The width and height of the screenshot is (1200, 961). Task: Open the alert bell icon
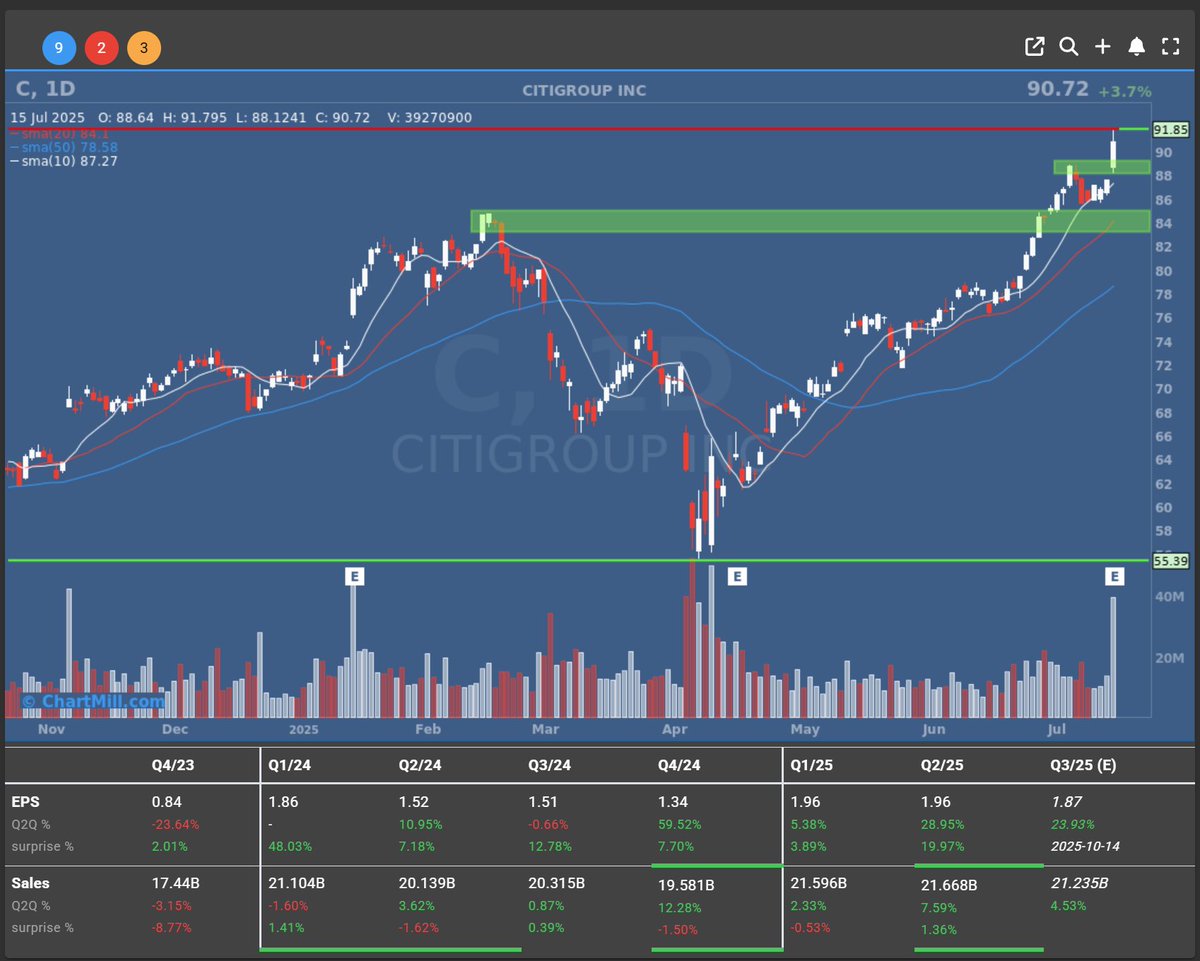pos(1136,46)
